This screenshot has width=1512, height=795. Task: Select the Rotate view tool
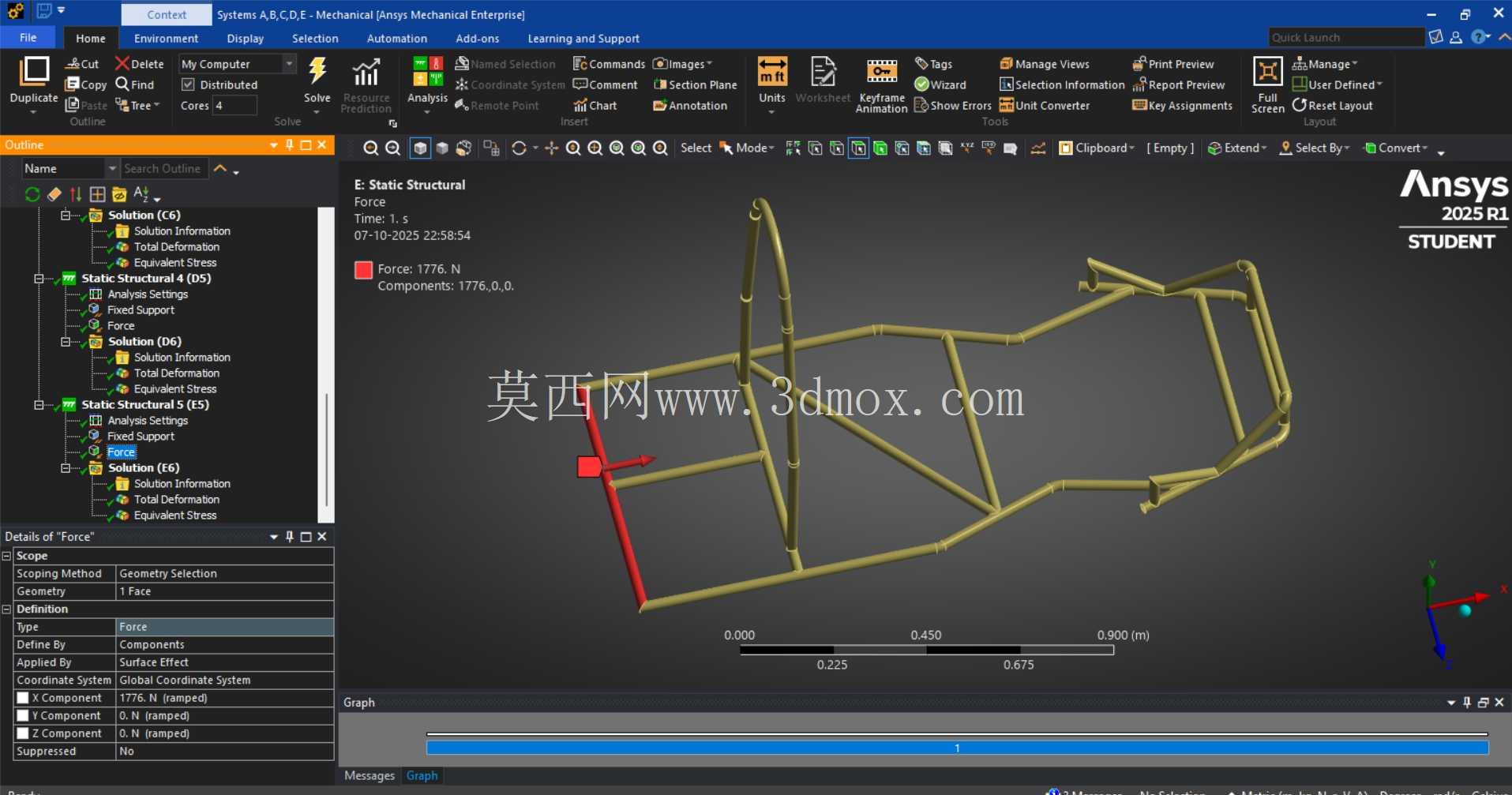[519, 148]
